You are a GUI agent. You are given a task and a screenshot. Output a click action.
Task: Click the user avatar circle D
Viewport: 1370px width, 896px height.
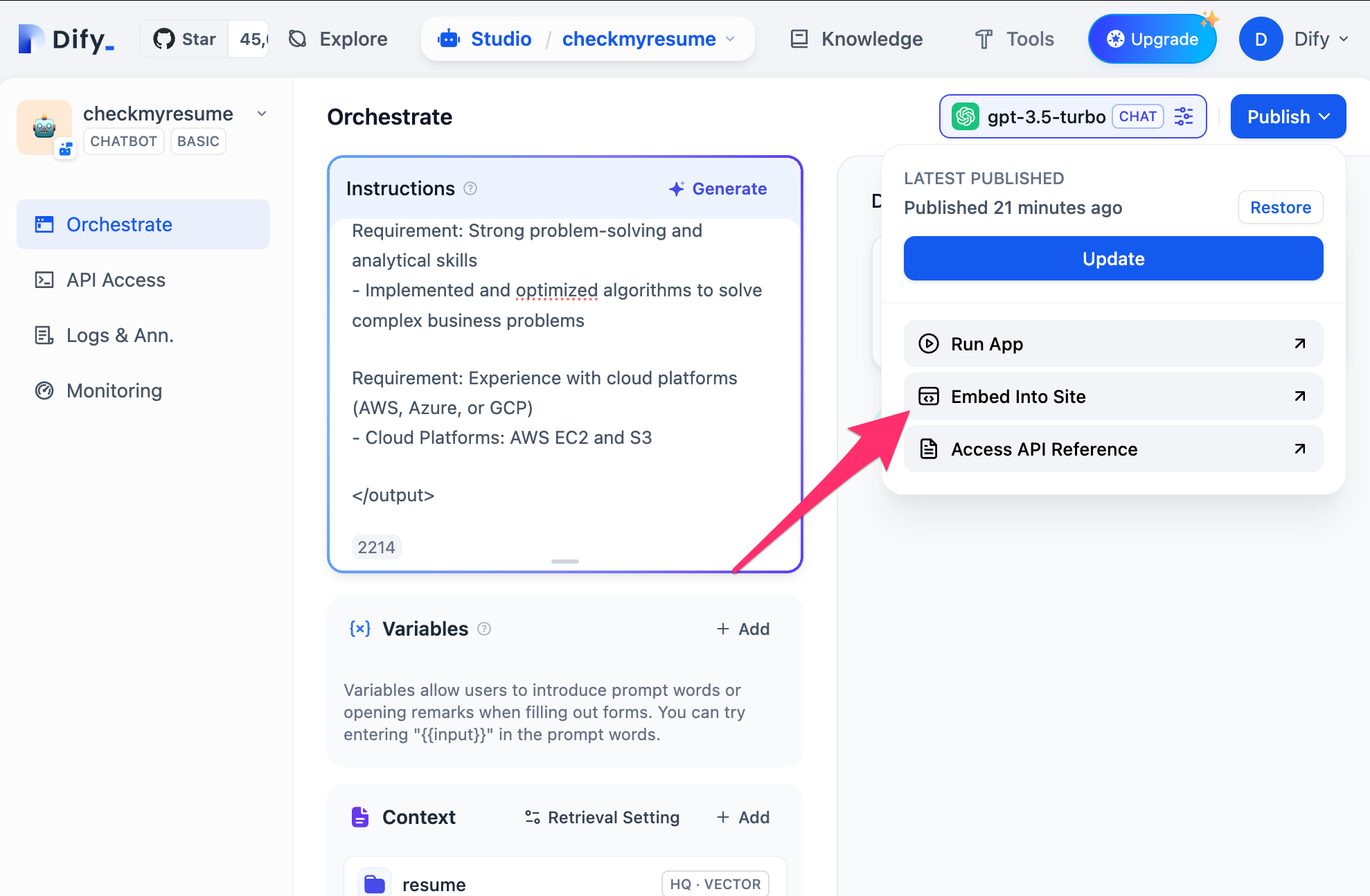click(x=1260, y=39)
